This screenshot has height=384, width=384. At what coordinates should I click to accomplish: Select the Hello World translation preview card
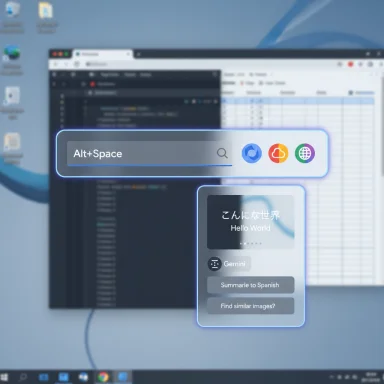click(x=250, y=222)
